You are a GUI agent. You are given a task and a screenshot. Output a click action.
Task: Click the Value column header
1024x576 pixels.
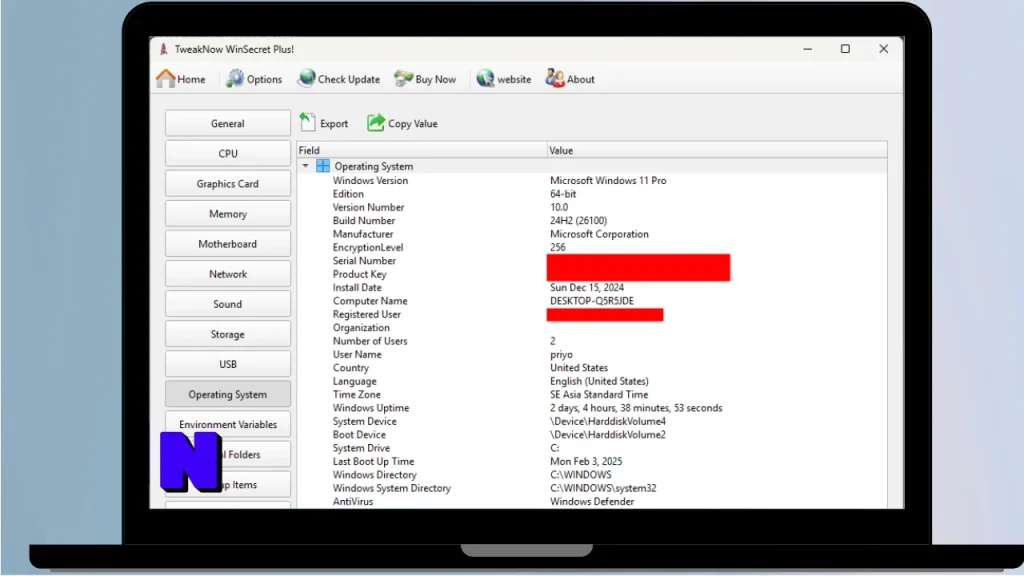click(717, 150)
